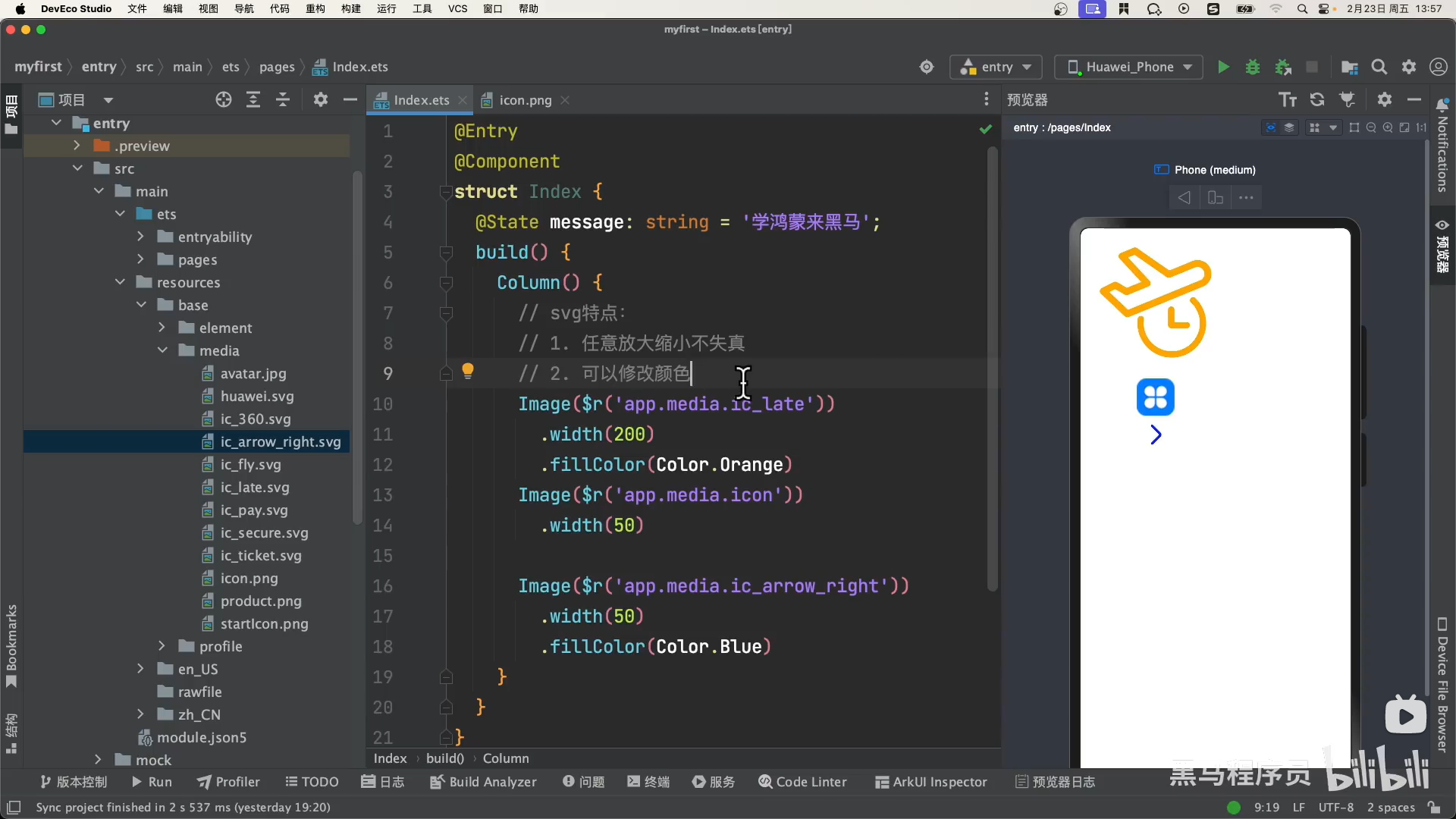Click the previewer plug icon
The height and width of the screenshot is (819, 1456).
click(1348, 99)
